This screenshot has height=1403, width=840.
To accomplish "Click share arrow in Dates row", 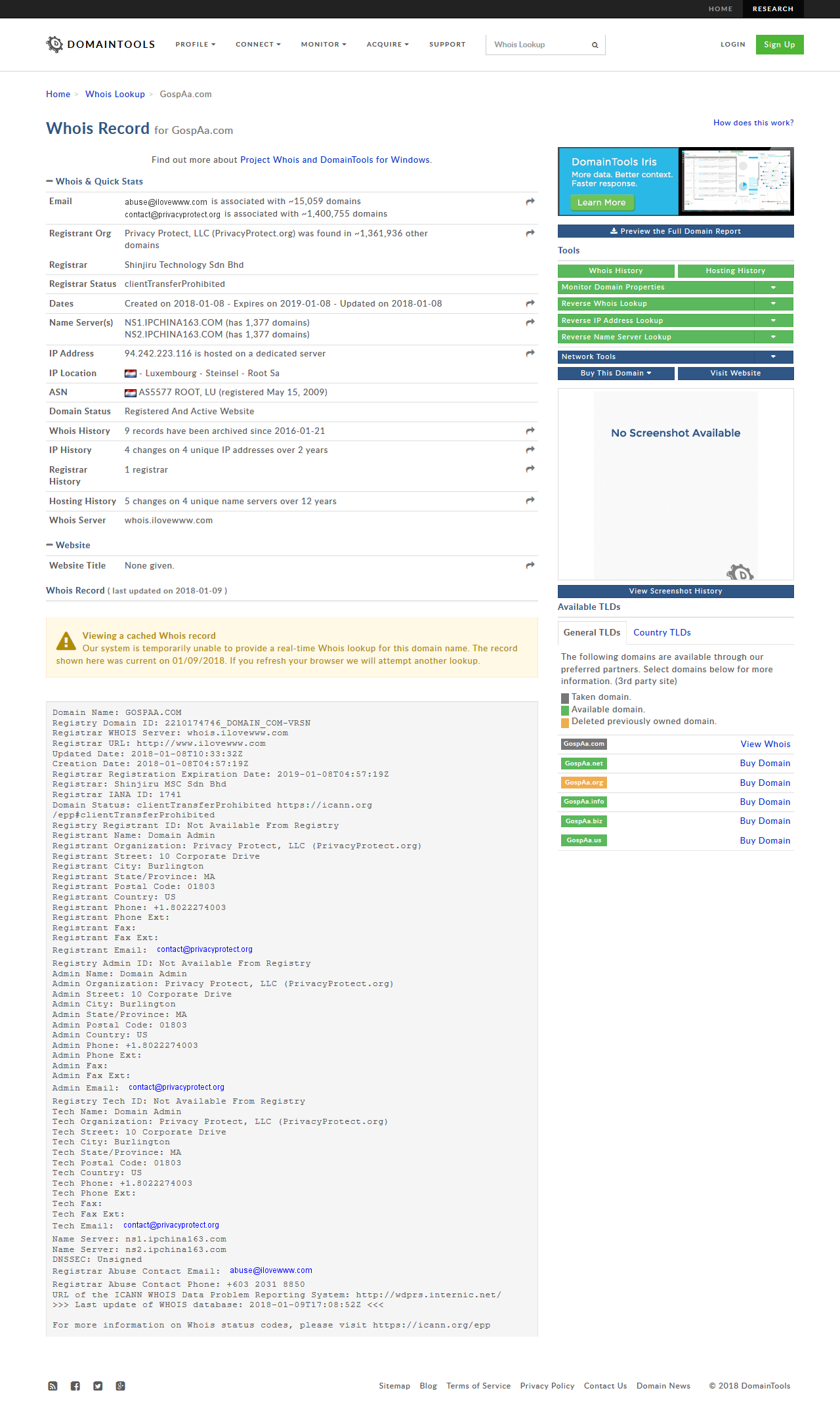I will point(530,303).
